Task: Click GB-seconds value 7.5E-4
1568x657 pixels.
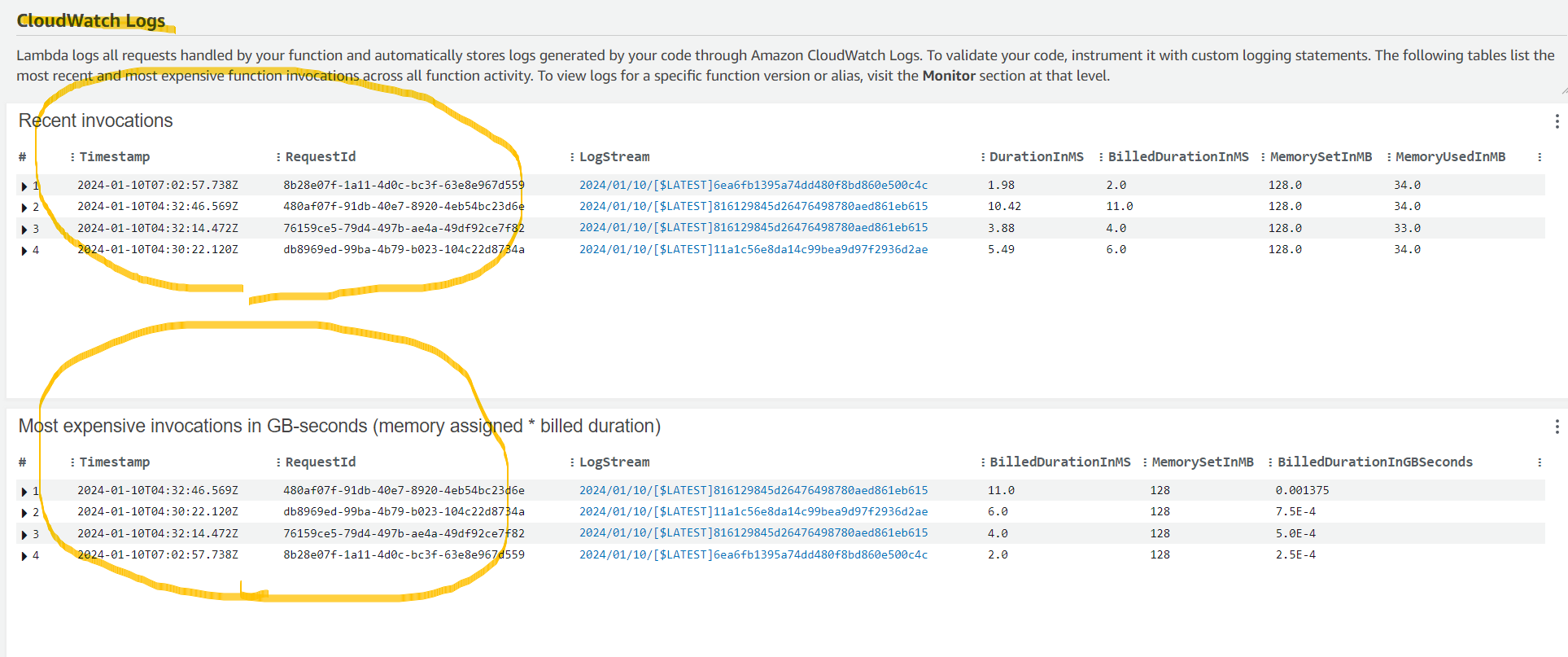Action: click(1295, 512)
